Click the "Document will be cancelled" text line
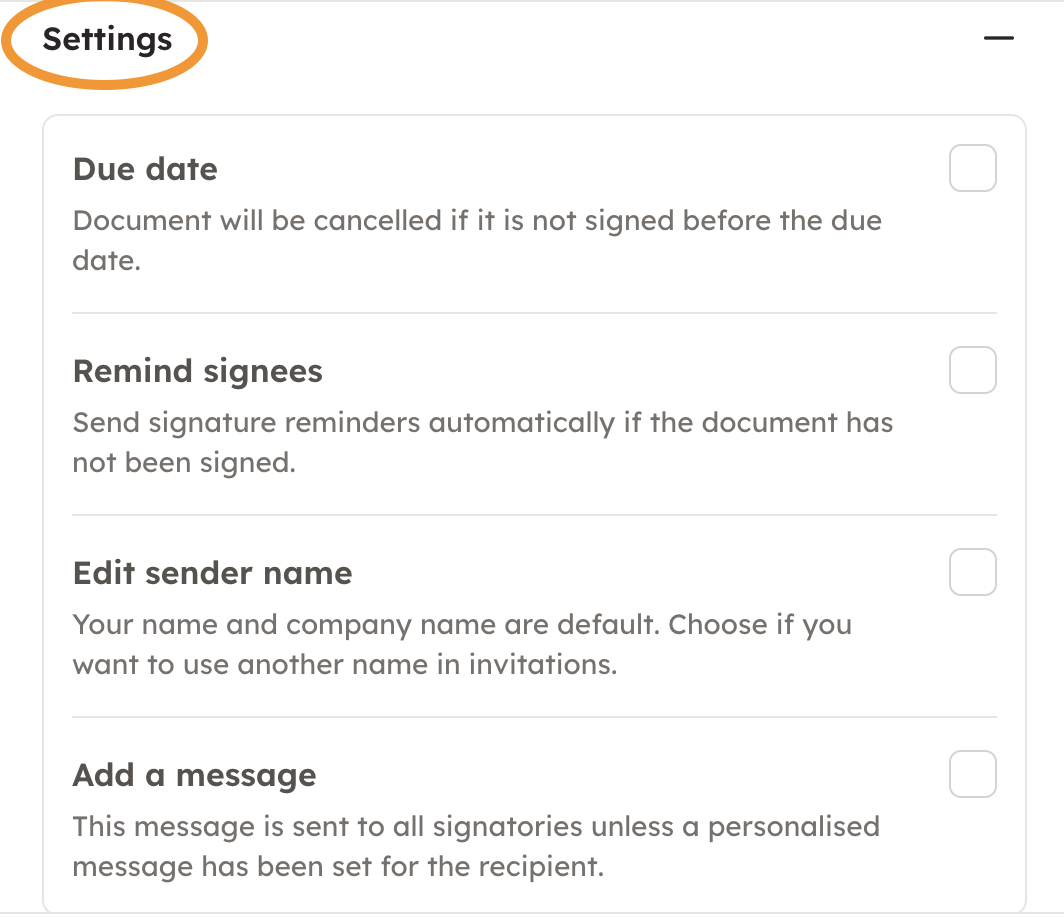The width and height of the screenshot is (1064, 918). click(x=477, y=220)
